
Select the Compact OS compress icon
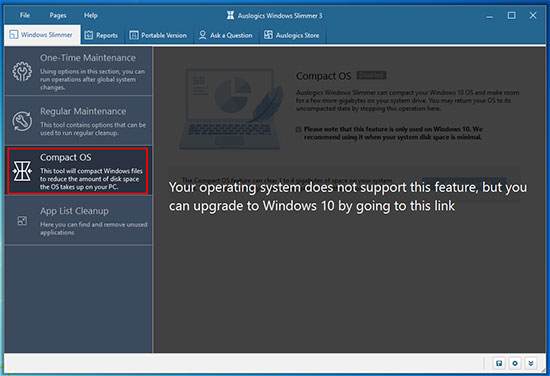tap(22, 171)
